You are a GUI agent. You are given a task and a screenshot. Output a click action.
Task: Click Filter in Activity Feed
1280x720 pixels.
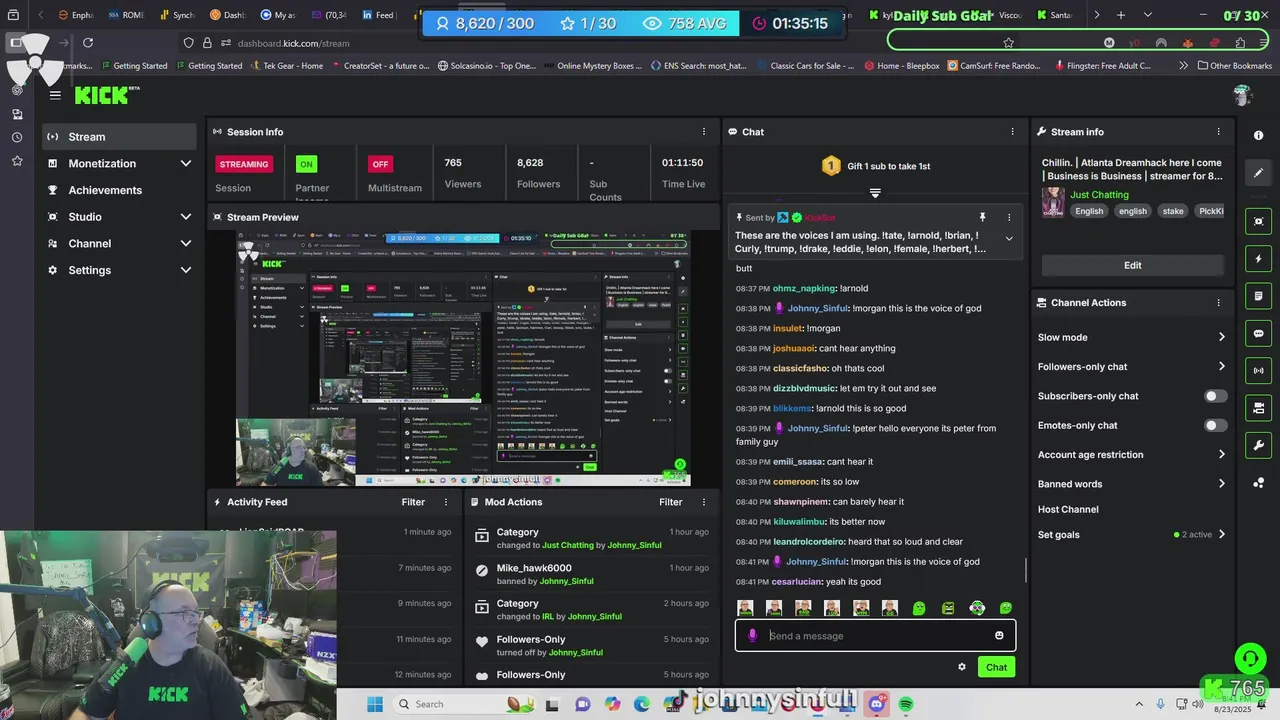pyautogui.click(x=413, y=502)
